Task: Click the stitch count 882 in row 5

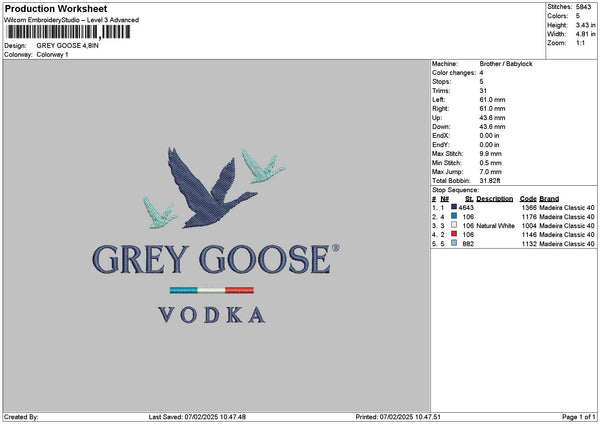Action: click(x=468, y=244)
